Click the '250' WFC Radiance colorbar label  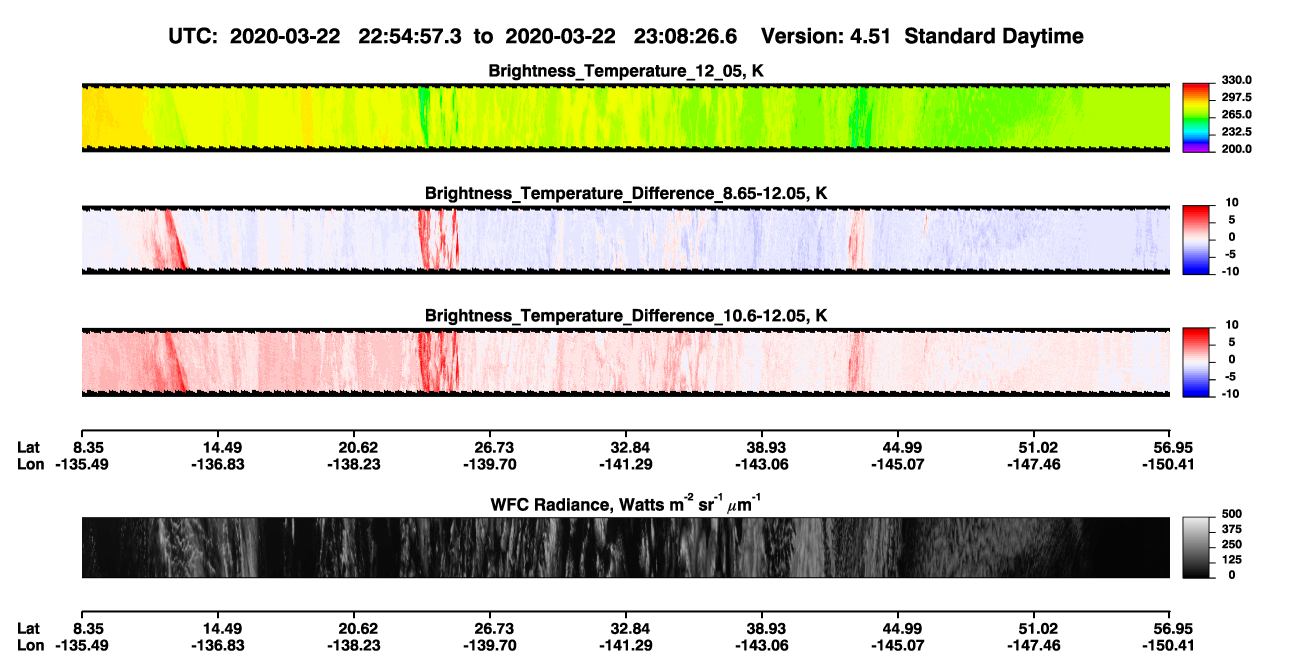(1231, 544)
